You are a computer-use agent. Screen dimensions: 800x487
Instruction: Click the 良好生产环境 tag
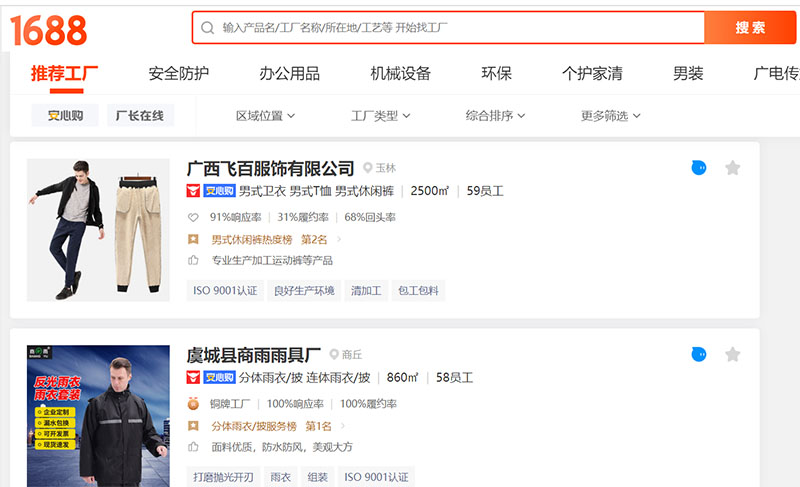tap(304, 291)
